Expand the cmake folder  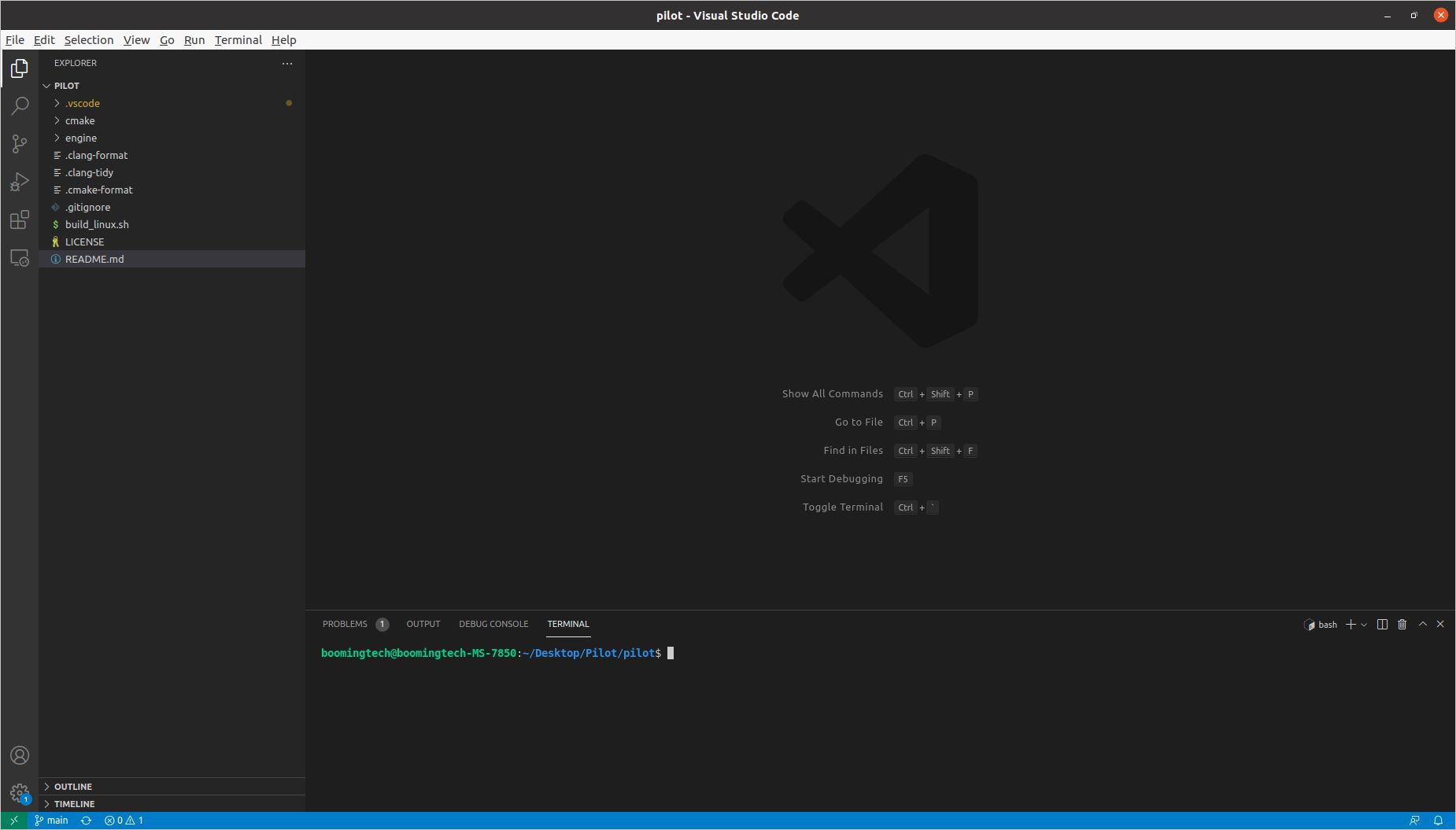tap(172, 120)
